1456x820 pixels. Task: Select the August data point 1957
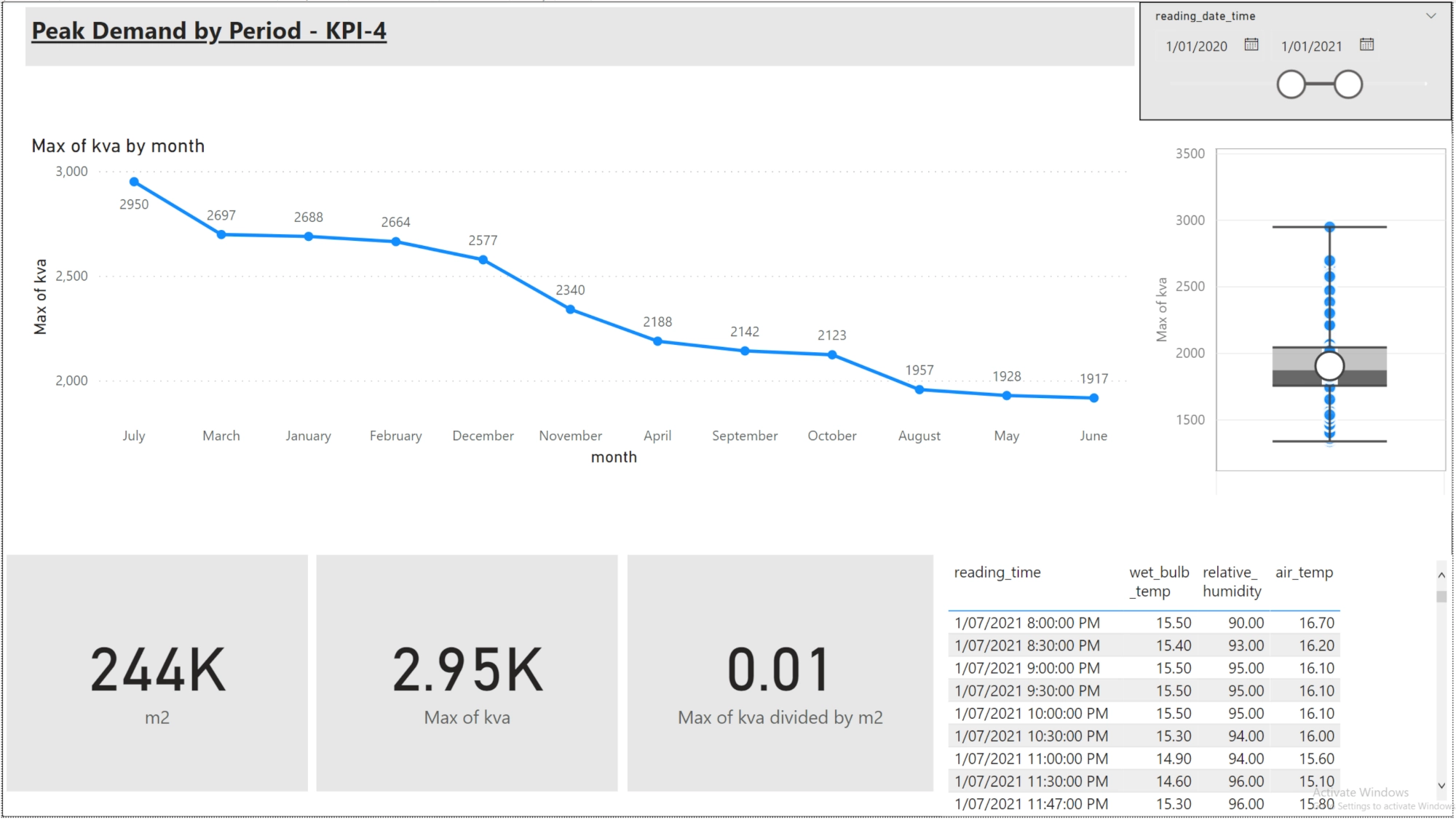(919, 390)
